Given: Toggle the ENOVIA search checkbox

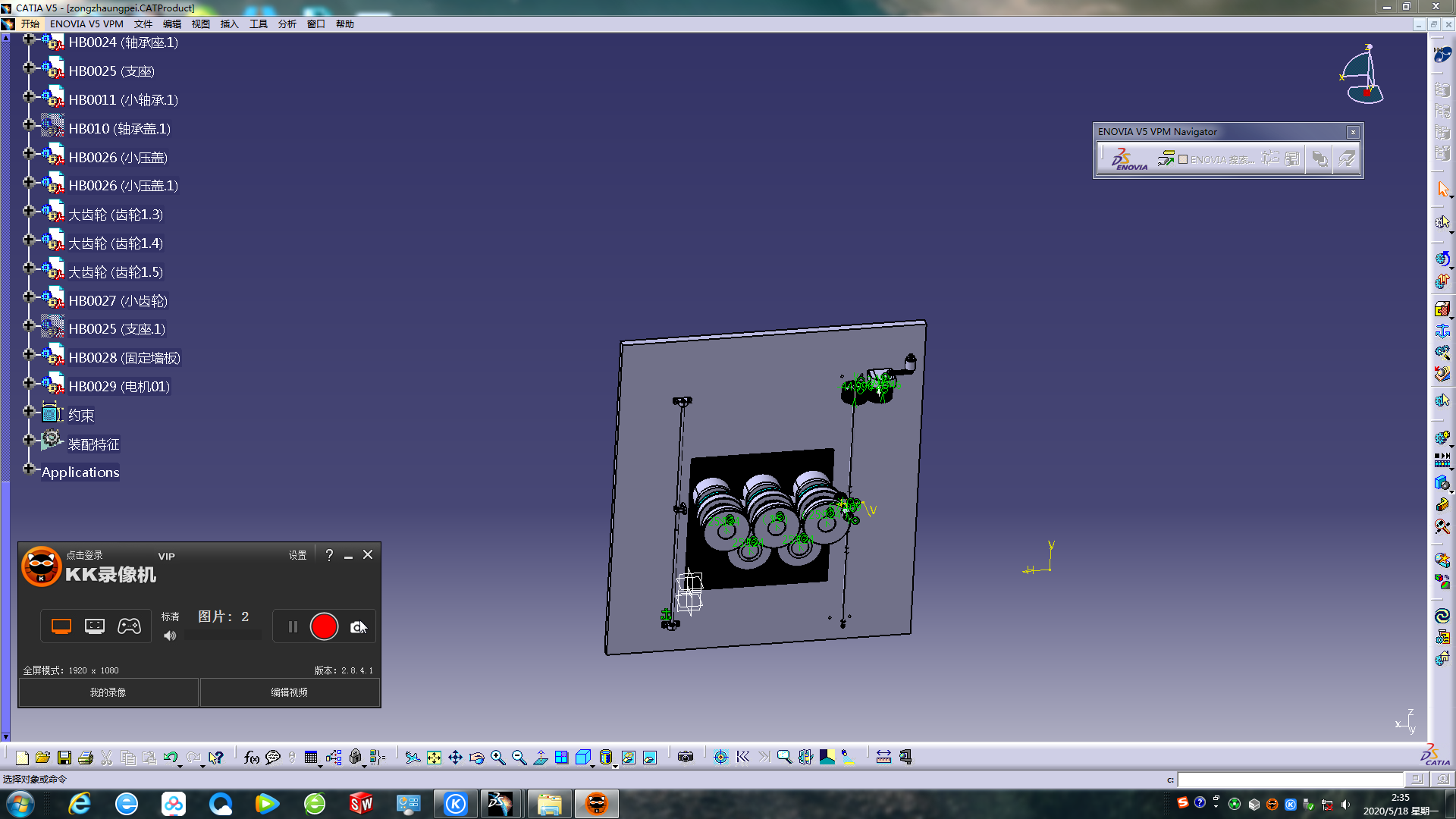Looking at the screenshot, I should coord(1183,159).
